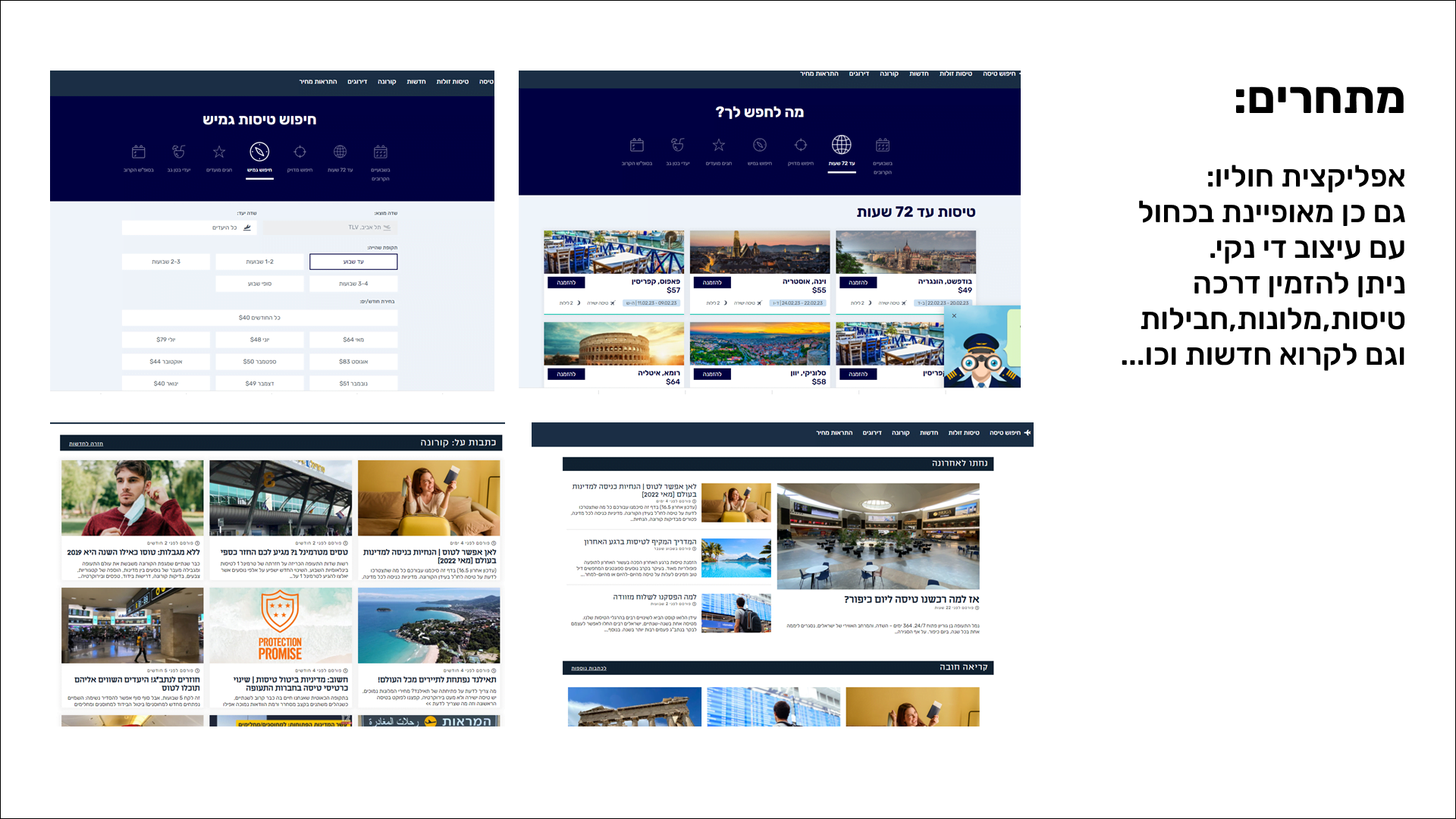
Task: Click the crosshair icon in flexible search panel
Action: [x=300, y=152]
